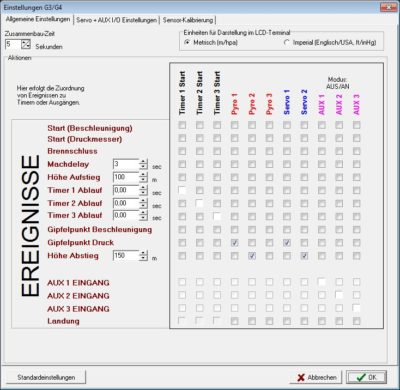Image resolution: width=400 pixels, height=390 pixels.
Task: Switch to the Sensor-Kalibrierung tab
Action: (188, 20)
